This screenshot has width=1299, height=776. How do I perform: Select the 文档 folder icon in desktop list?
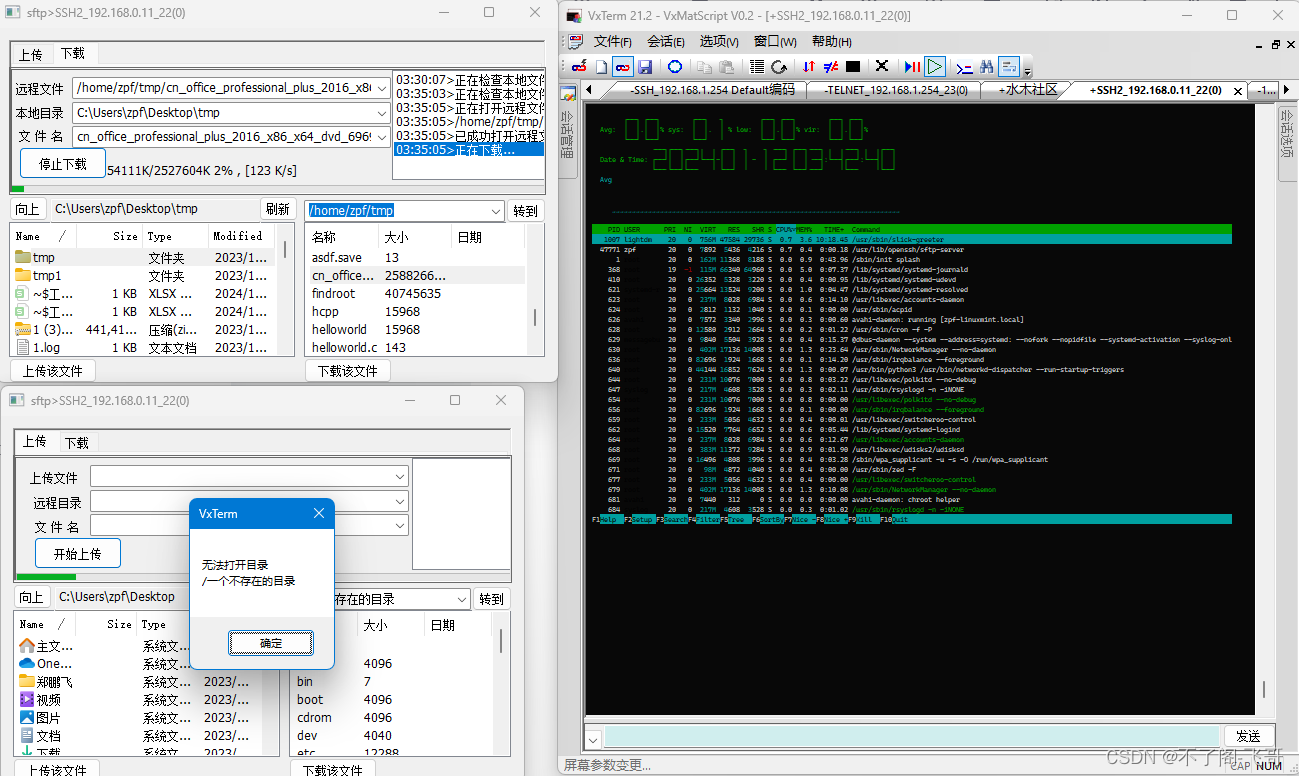[x=27, y=736]
